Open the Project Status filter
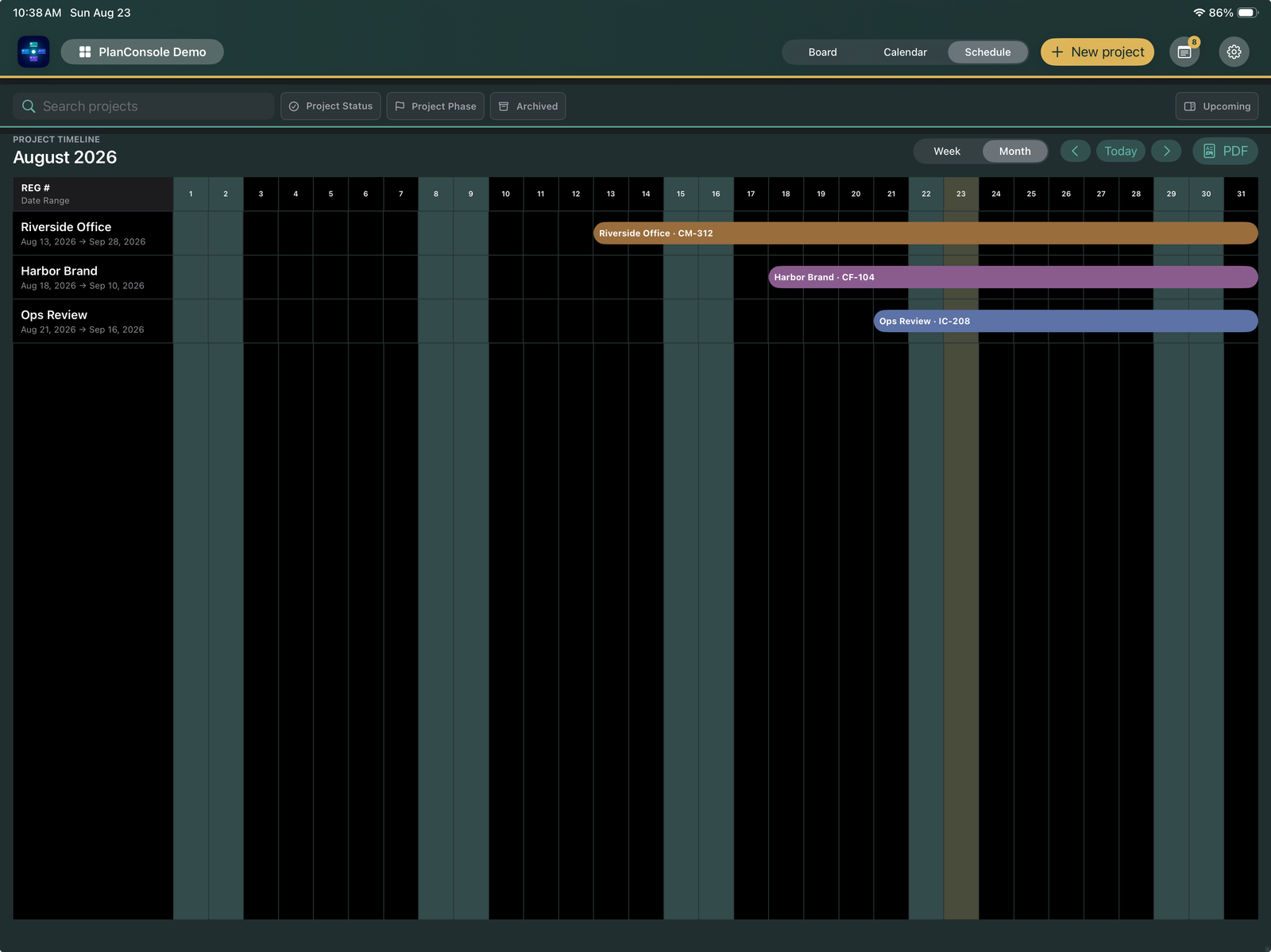The image size is (1271, 952). coord(330,106)
